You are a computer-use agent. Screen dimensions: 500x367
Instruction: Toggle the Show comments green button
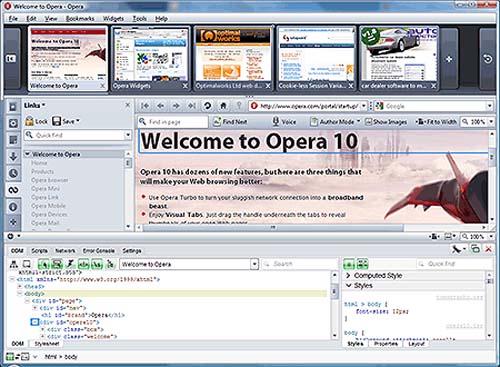(x=84, y=264)
